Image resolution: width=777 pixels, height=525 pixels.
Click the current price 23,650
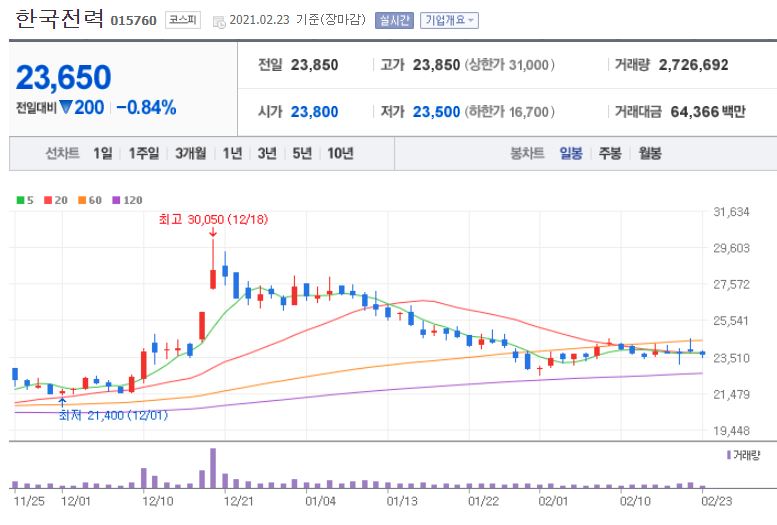pyautogui.click(x=63, y=78)
